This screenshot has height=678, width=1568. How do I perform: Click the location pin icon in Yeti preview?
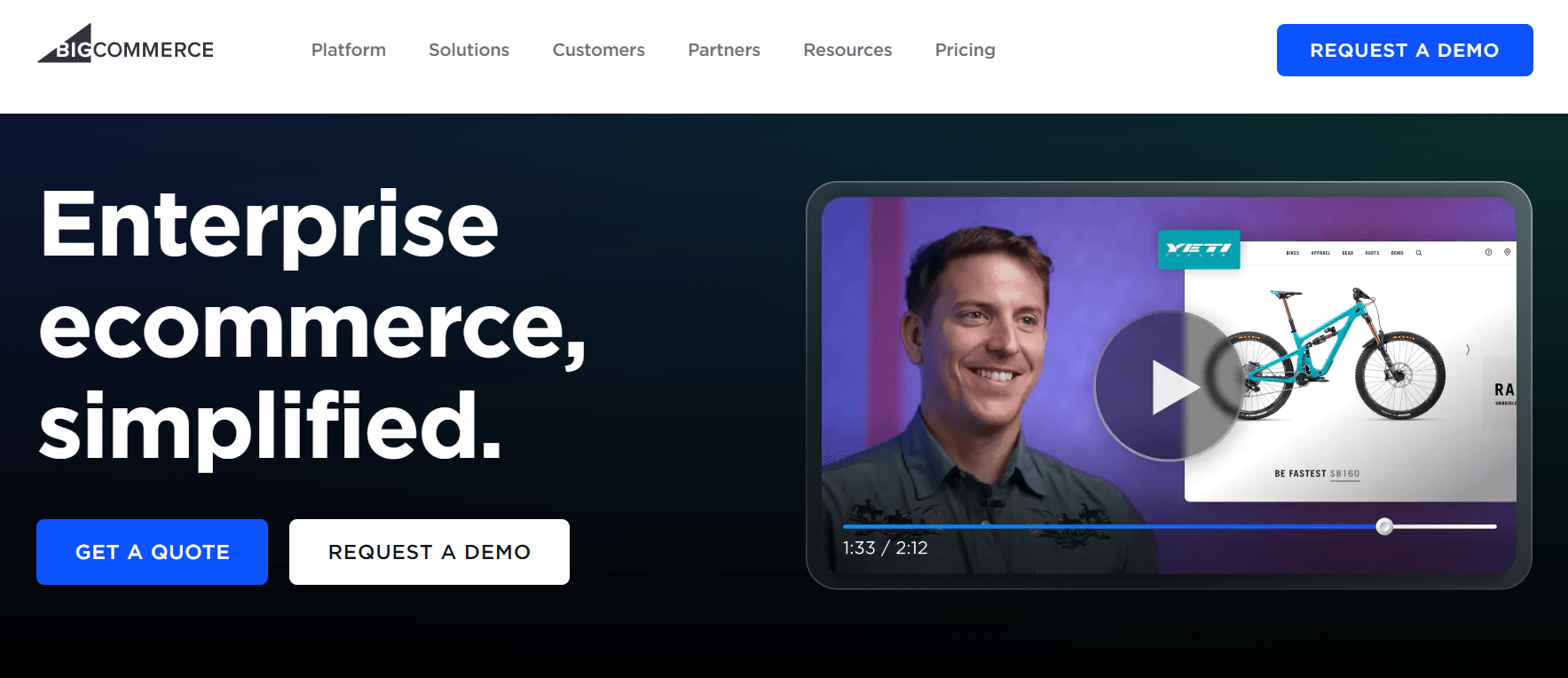click(1507, 252)
